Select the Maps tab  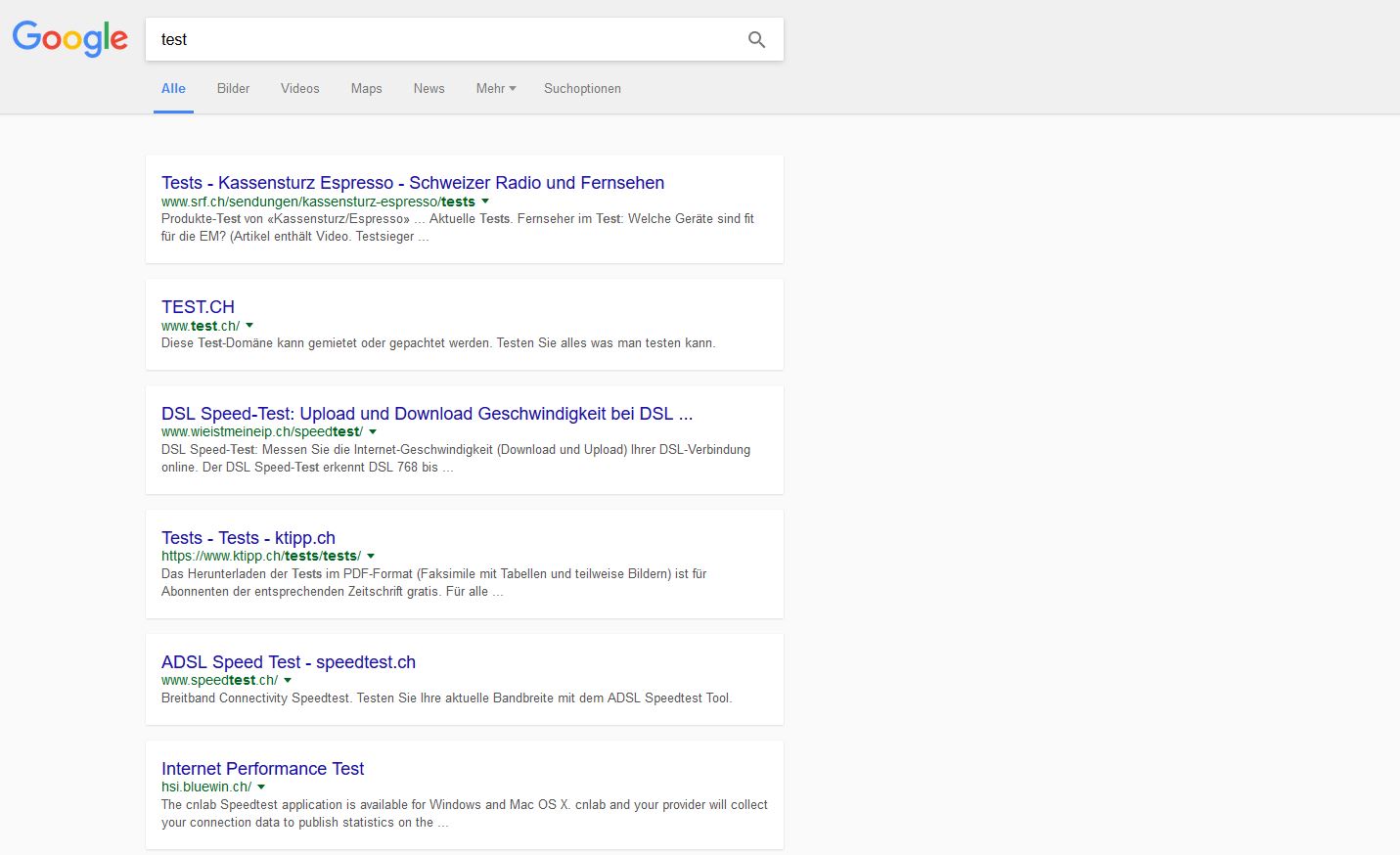[366, 88]
